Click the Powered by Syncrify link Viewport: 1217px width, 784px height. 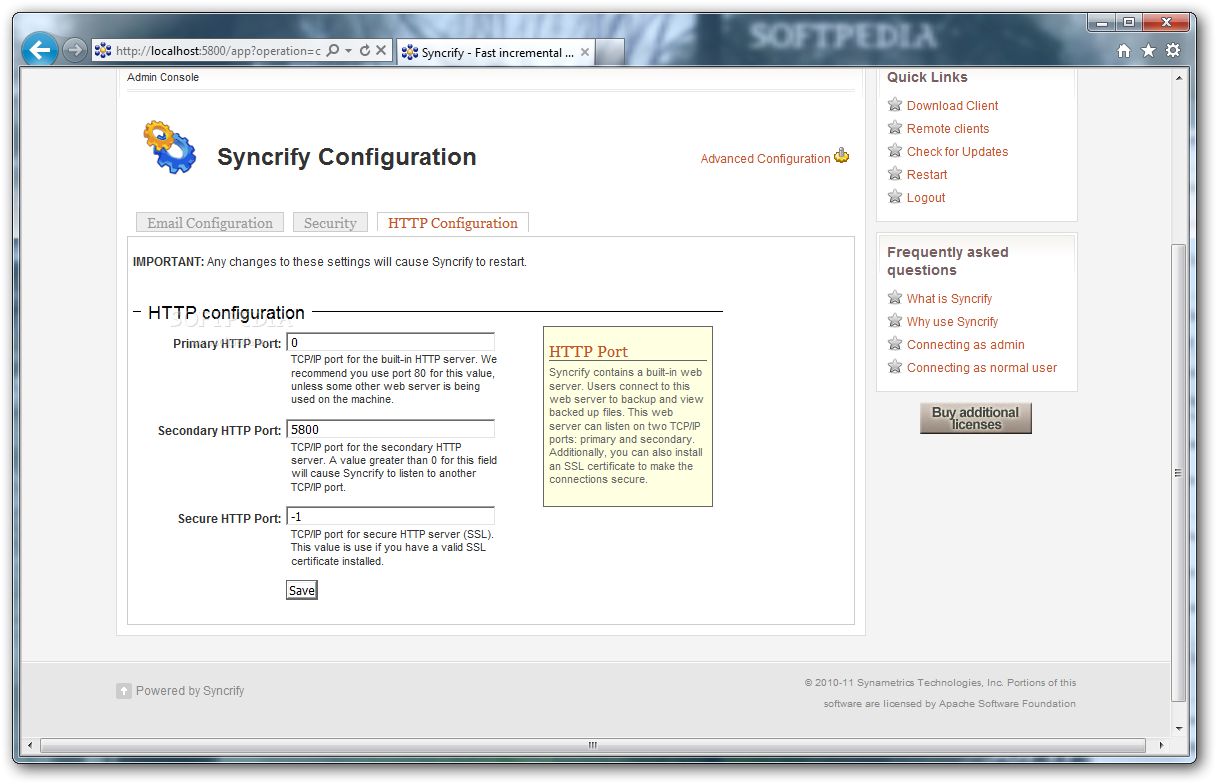point(190,690)
